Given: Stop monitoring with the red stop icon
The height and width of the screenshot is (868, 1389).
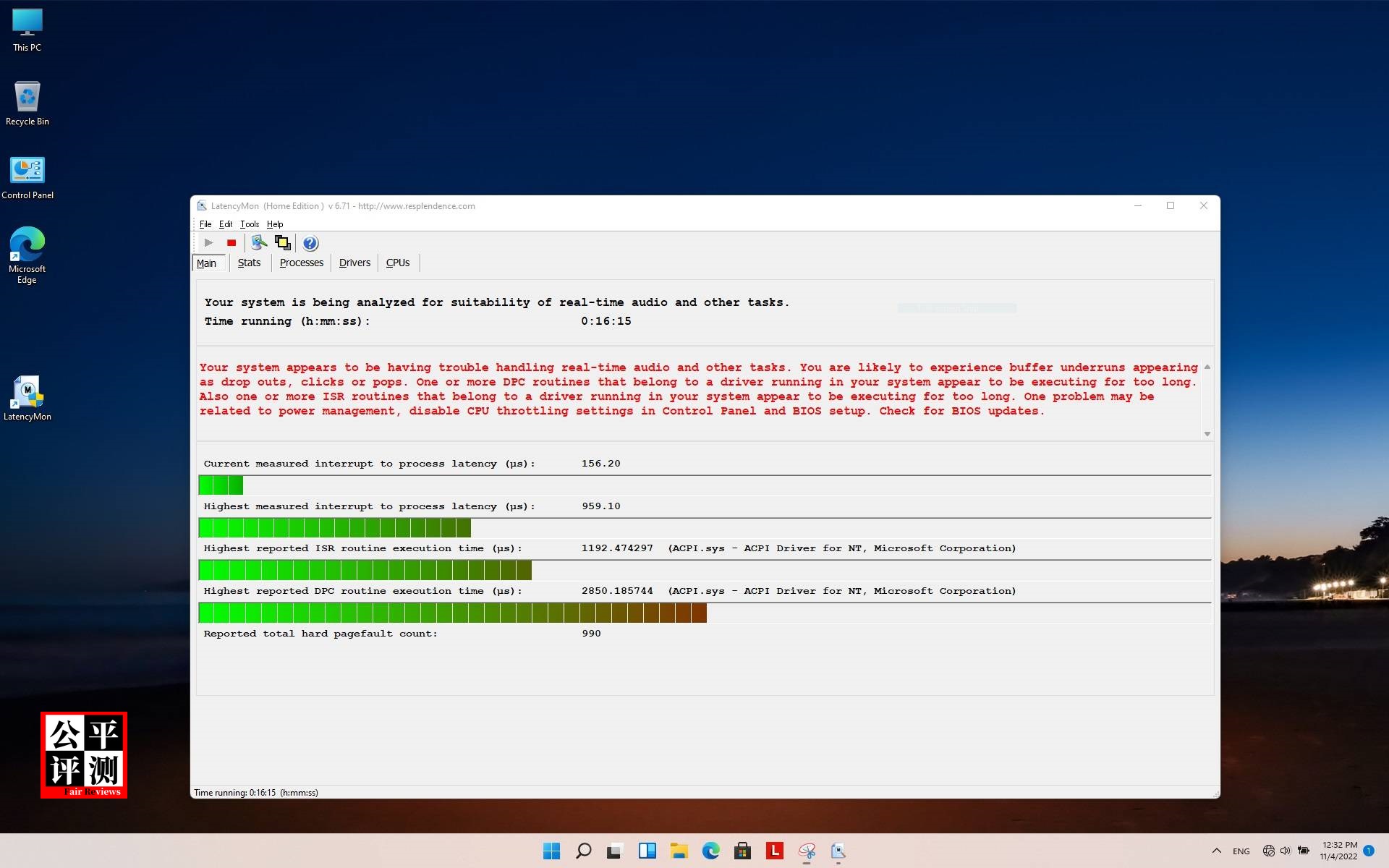Looking at the screenshot, I should (x=231, y=242).
